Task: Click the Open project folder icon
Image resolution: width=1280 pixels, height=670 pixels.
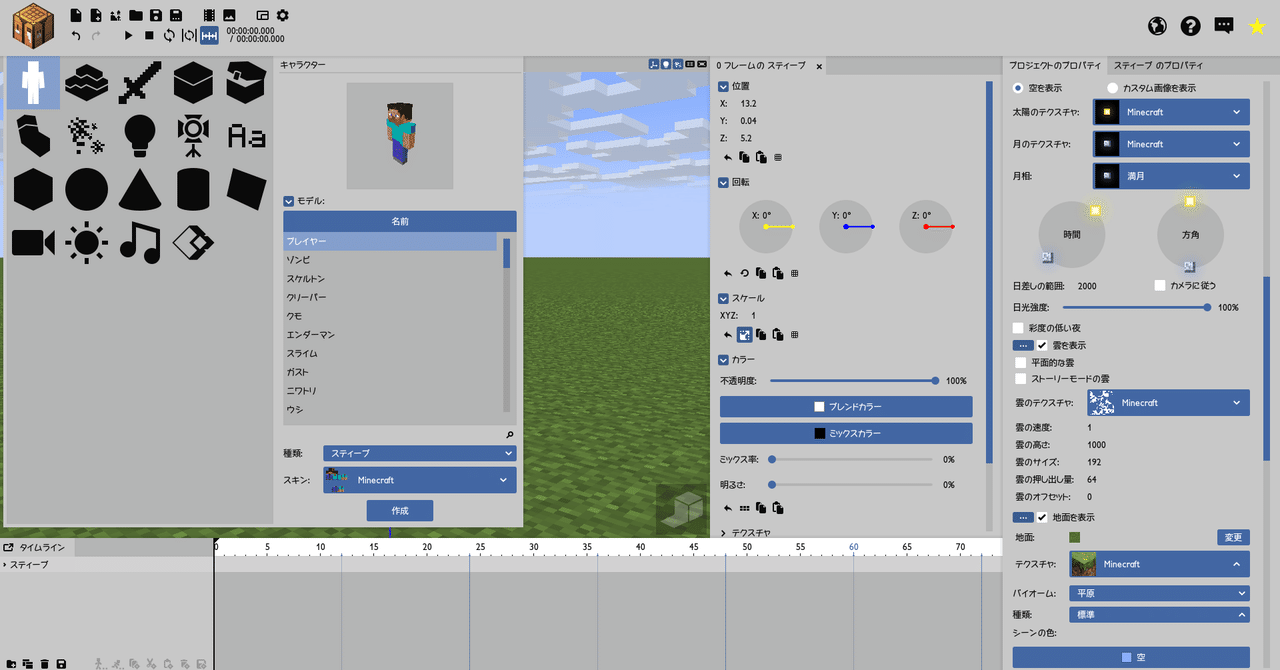Action: 134,15
